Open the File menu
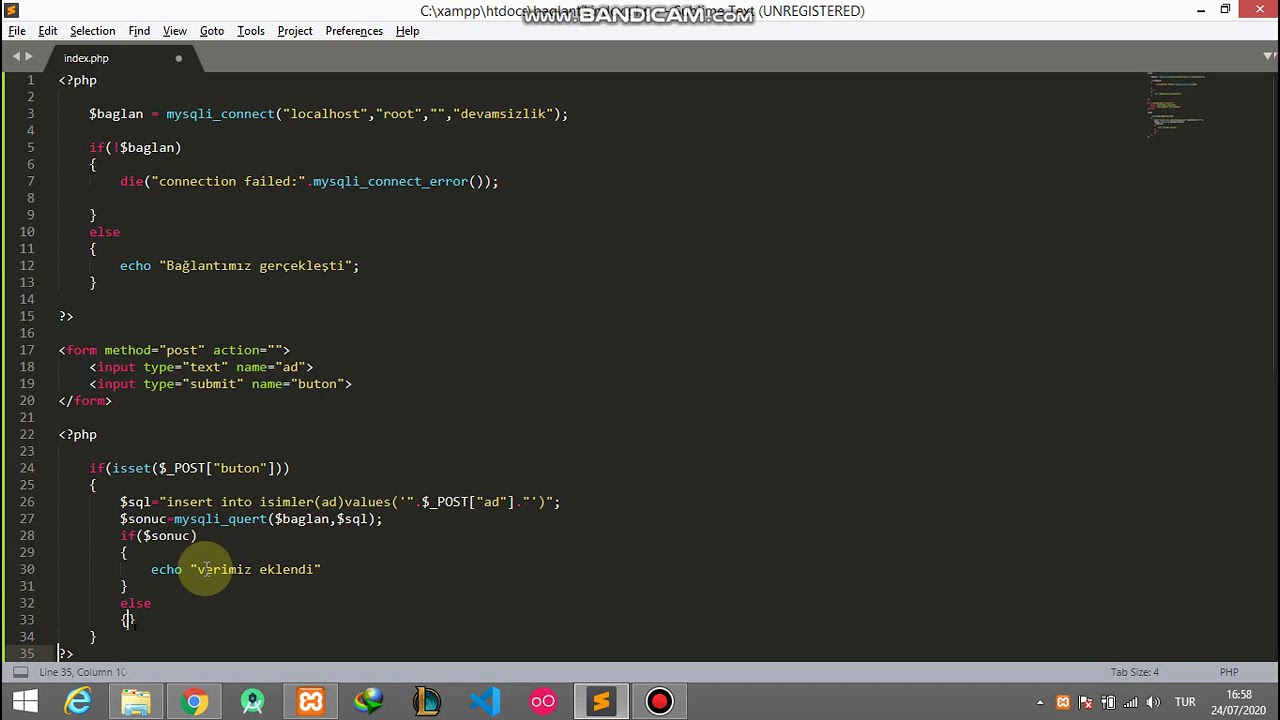Viewport: 1280px width, 720px height. pos(17,31)
